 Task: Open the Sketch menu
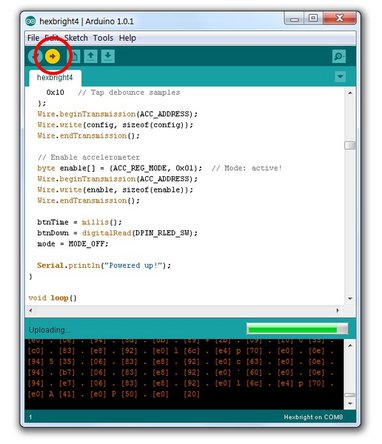point(76,38)
